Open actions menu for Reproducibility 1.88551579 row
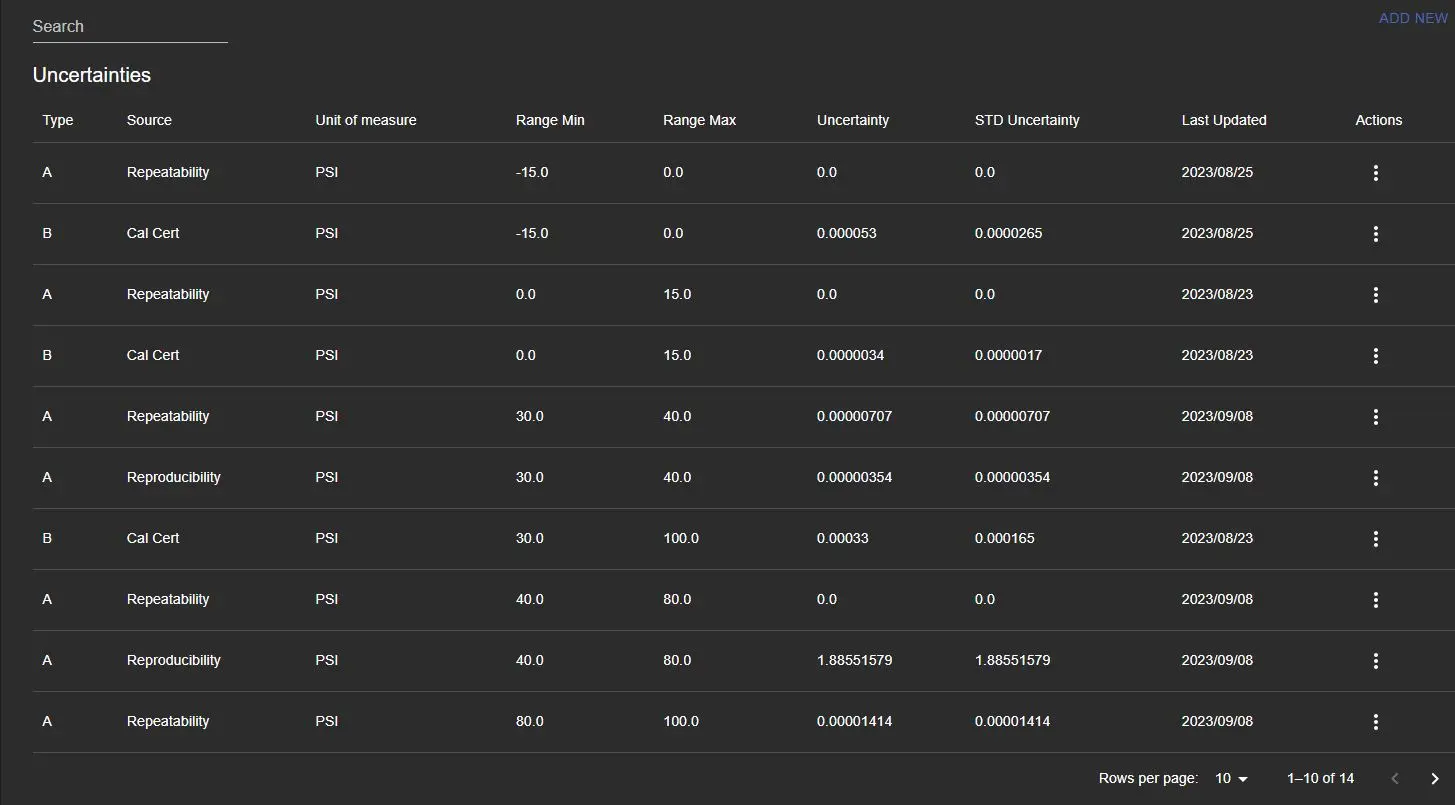Viewport: 1455px width, 805px height. click(x=1376, y=661)
